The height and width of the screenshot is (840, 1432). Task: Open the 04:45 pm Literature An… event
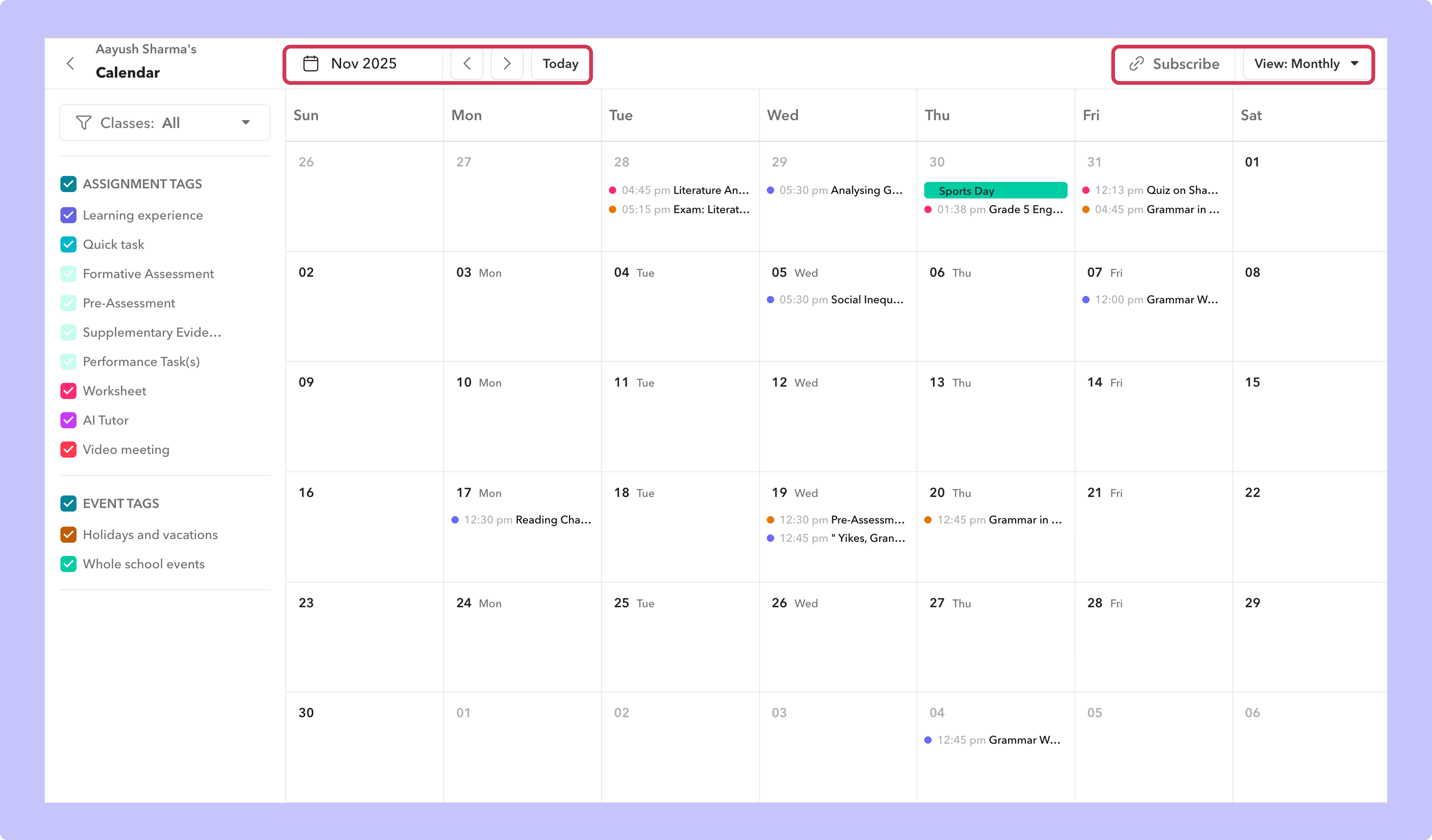pos(679,190)
